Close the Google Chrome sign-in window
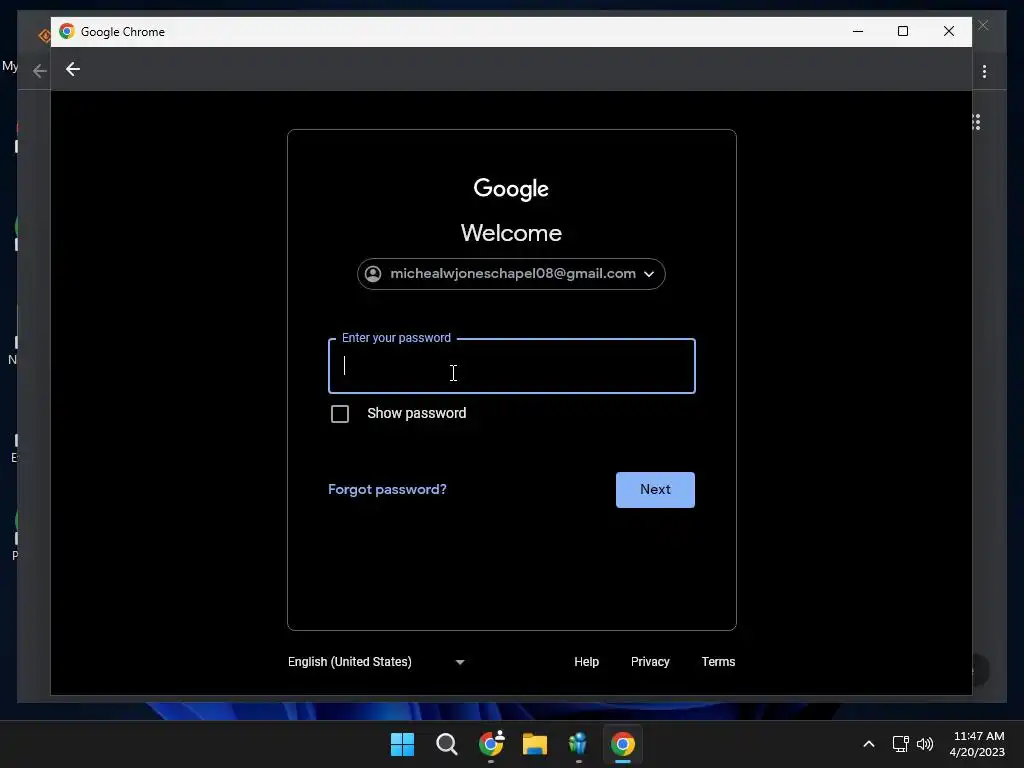Viewport: 1024px width, 768px height. click(949, 31)
